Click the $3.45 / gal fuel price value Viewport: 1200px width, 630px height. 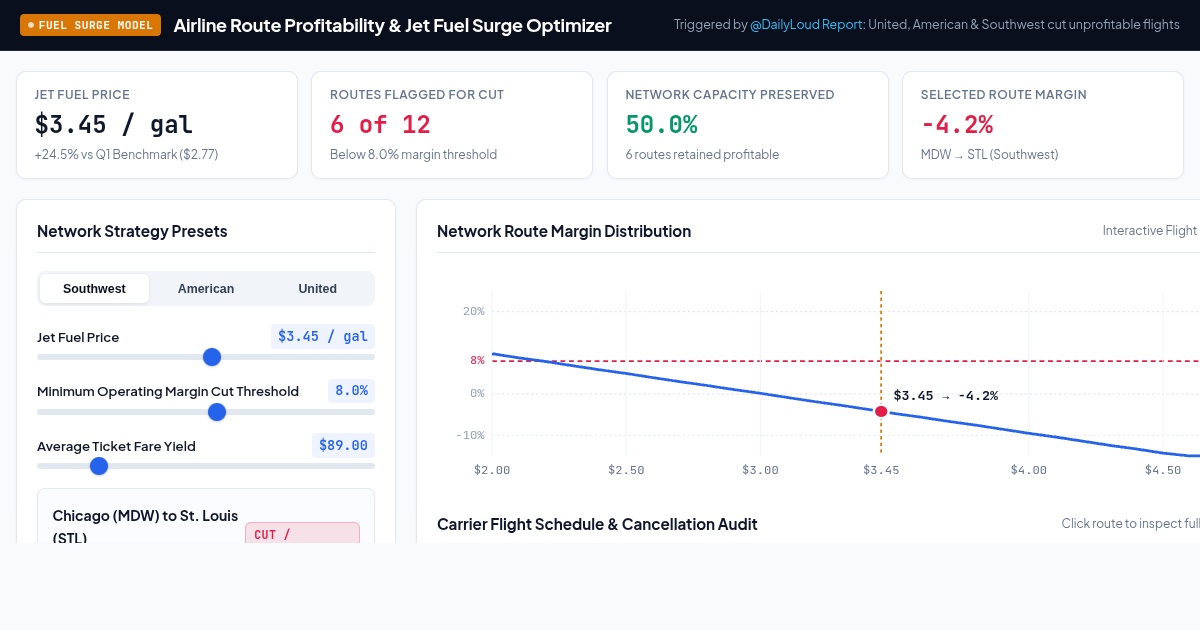323,336
